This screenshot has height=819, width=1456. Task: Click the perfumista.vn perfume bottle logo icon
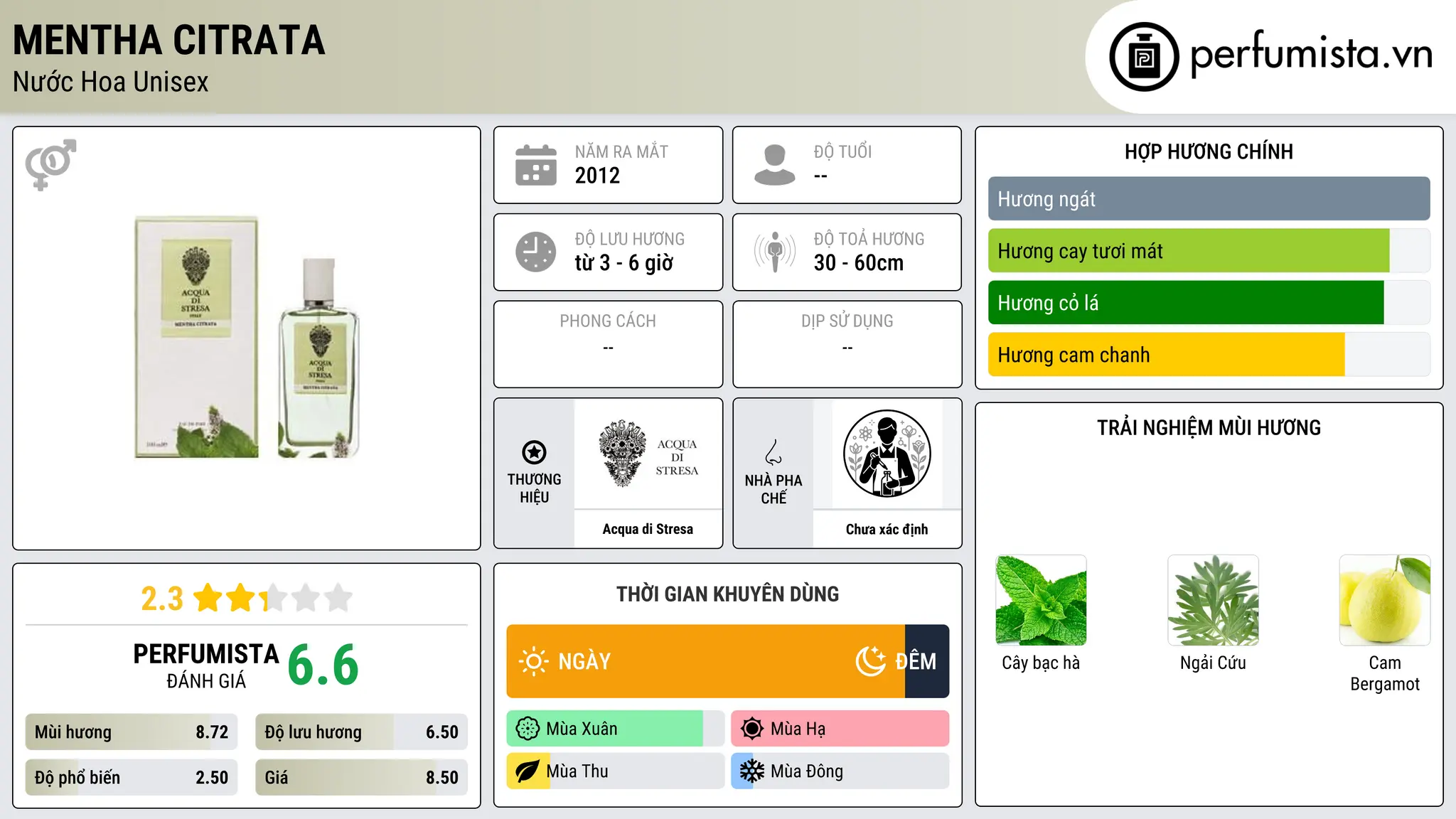1144,57
